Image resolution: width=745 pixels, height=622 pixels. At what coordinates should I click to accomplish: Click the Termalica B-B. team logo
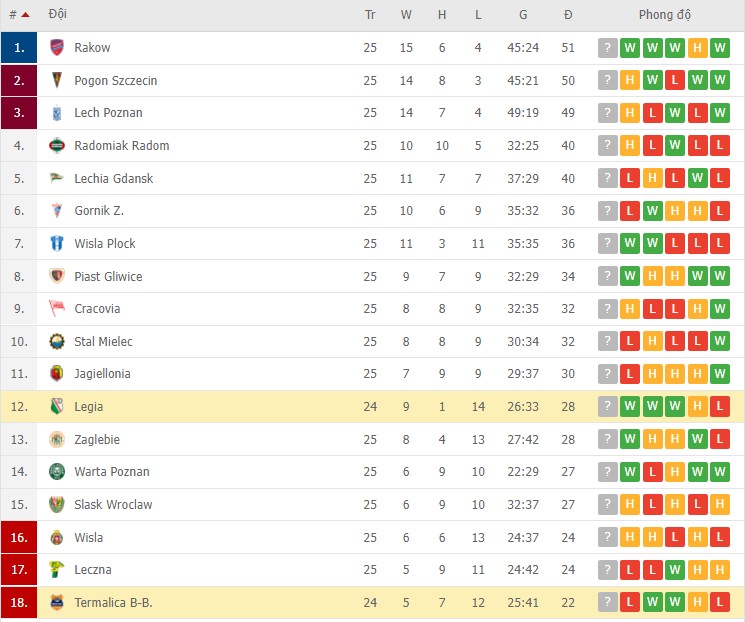click(x=57, y=603)
